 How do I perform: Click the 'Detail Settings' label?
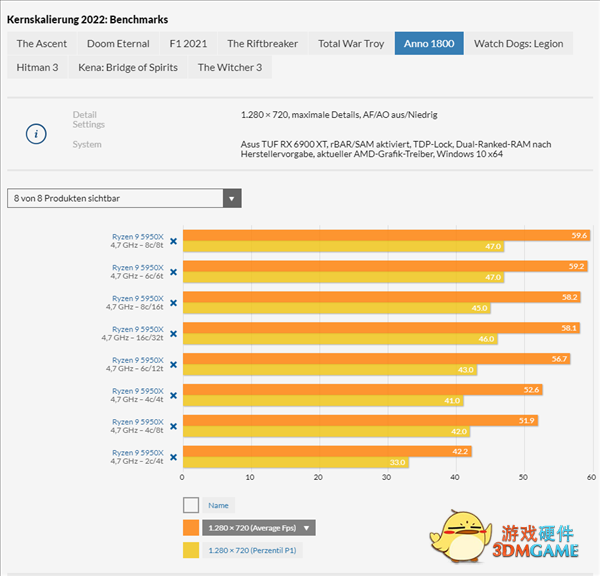tap(88, 119)
